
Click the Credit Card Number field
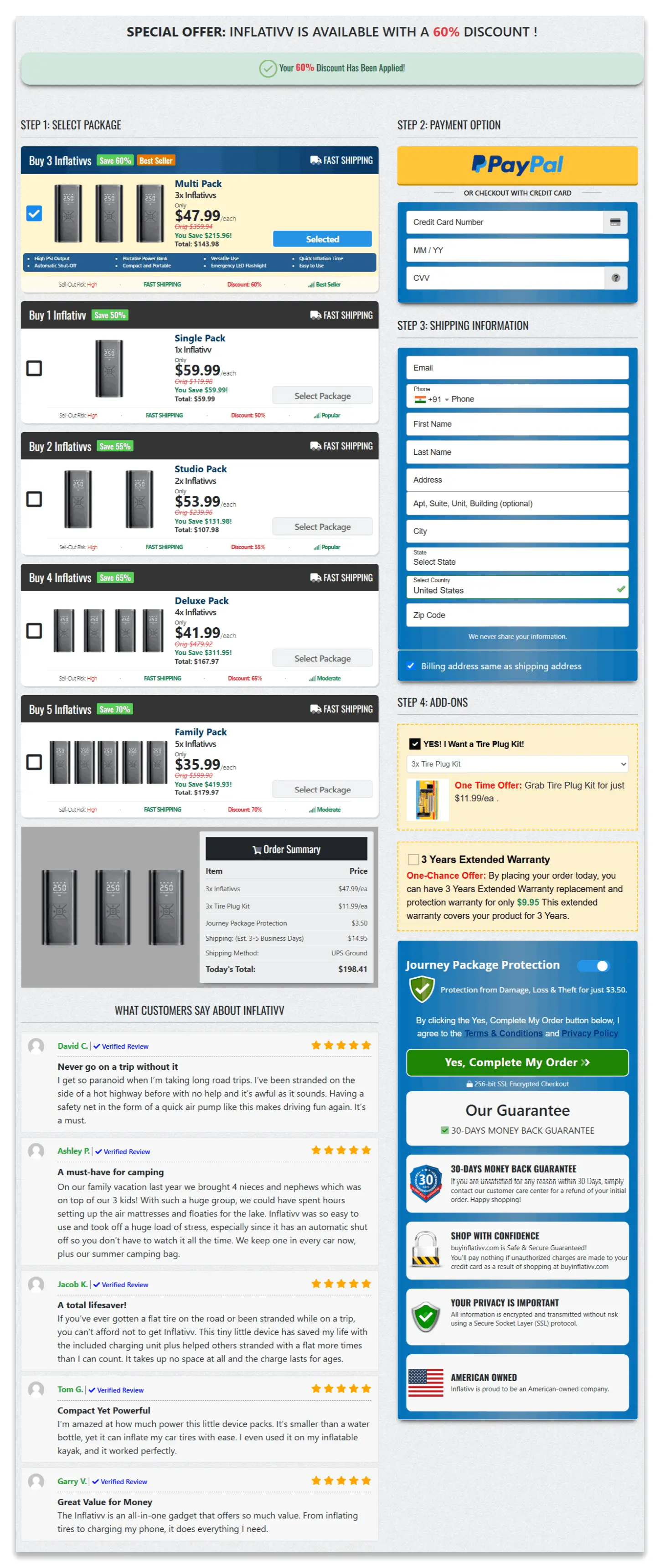point(505,222)
